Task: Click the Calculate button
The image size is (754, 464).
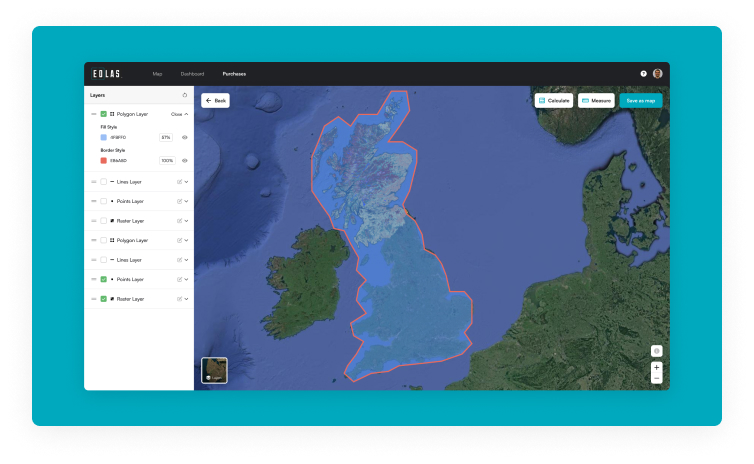Action: (x=554, y=100)
